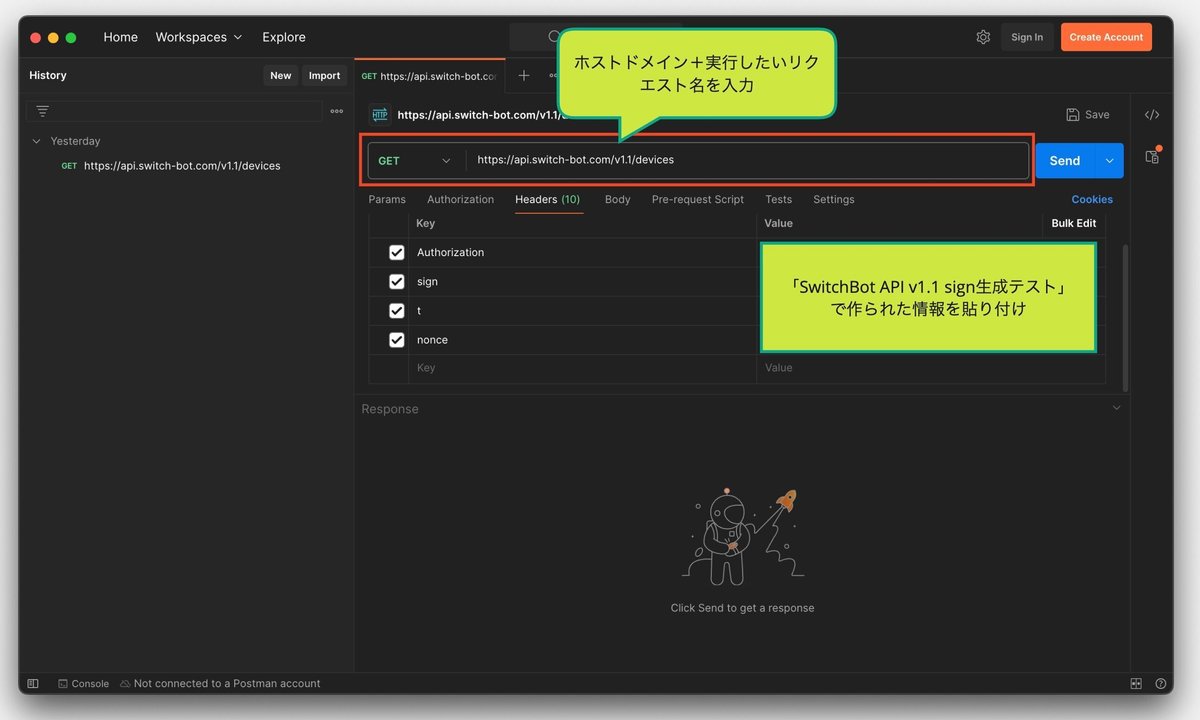The width and height of the screenshot is (1200, 720).
Task: Open Postman settings with the gear icon
Action: [983, 36]
